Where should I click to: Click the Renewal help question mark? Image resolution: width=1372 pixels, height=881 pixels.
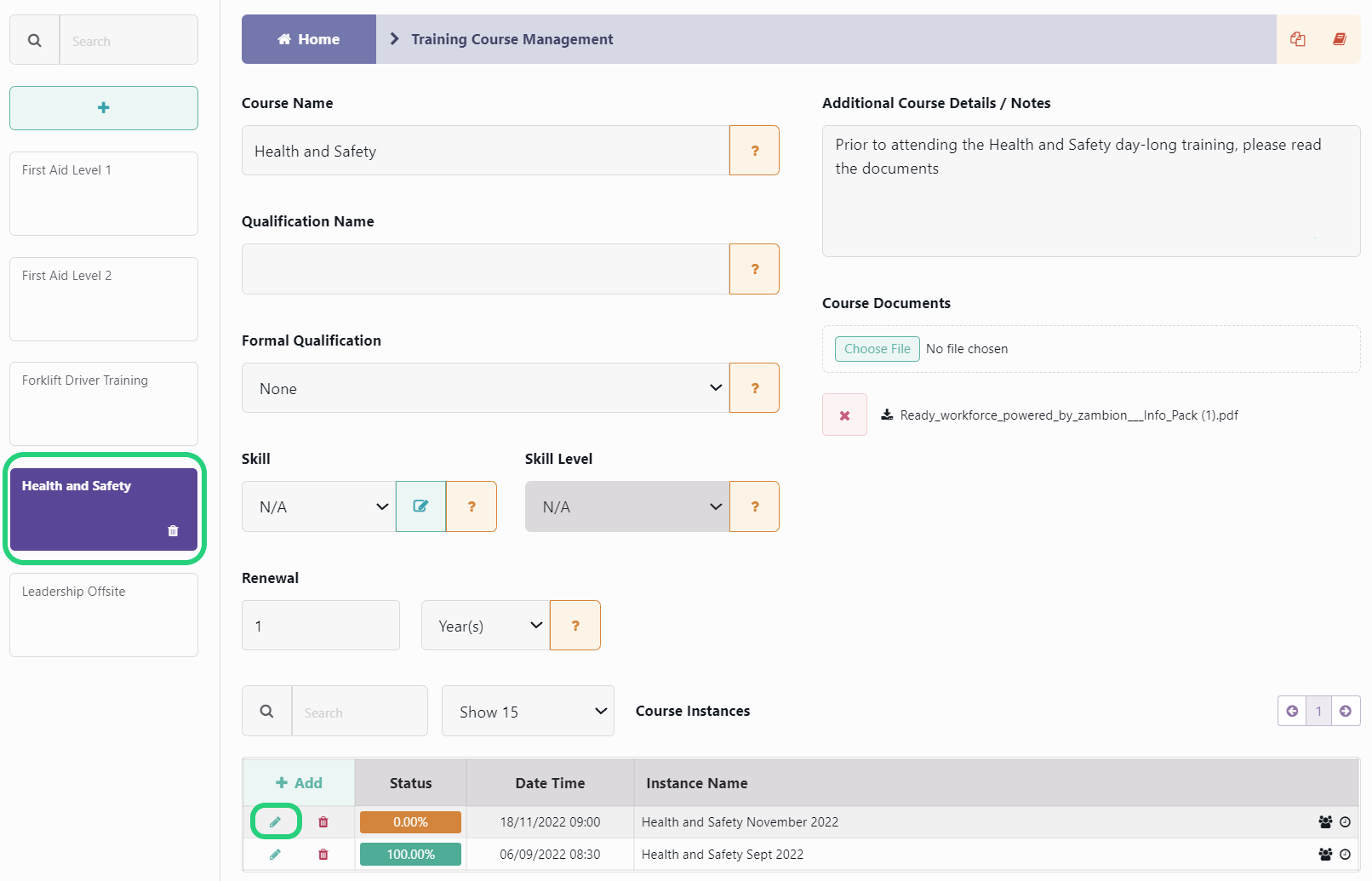pos(575,626)
